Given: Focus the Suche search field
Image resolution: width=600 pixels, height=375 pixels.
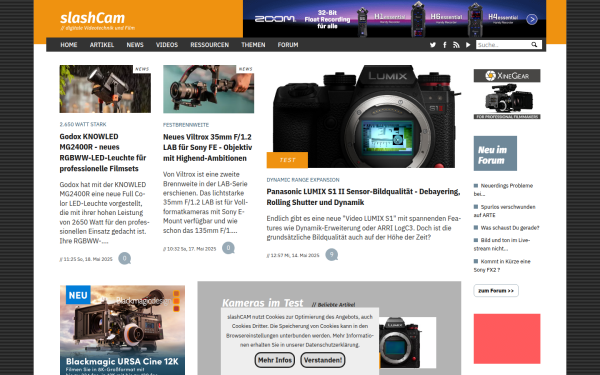Looking at the screenshot, I should coord(503,45).
